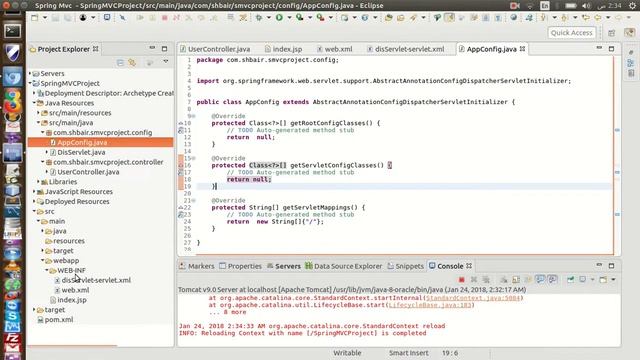The height and width of the screenshot is (360, 640).
Task: Open the Run button dropdown arrow
Action: [289, 18]
